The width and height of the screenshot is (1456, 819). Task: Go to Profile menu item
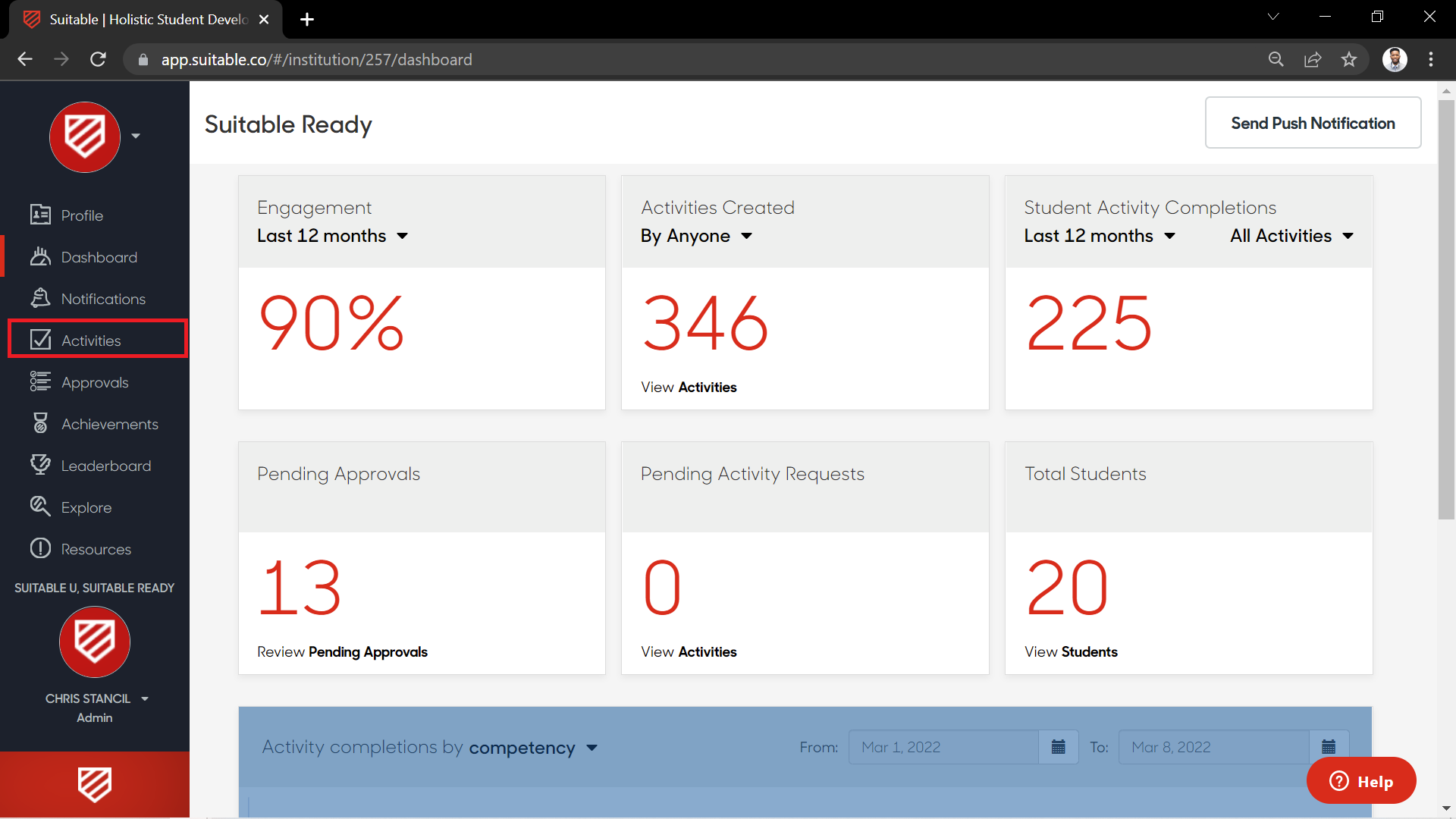[x=82, y=215]
